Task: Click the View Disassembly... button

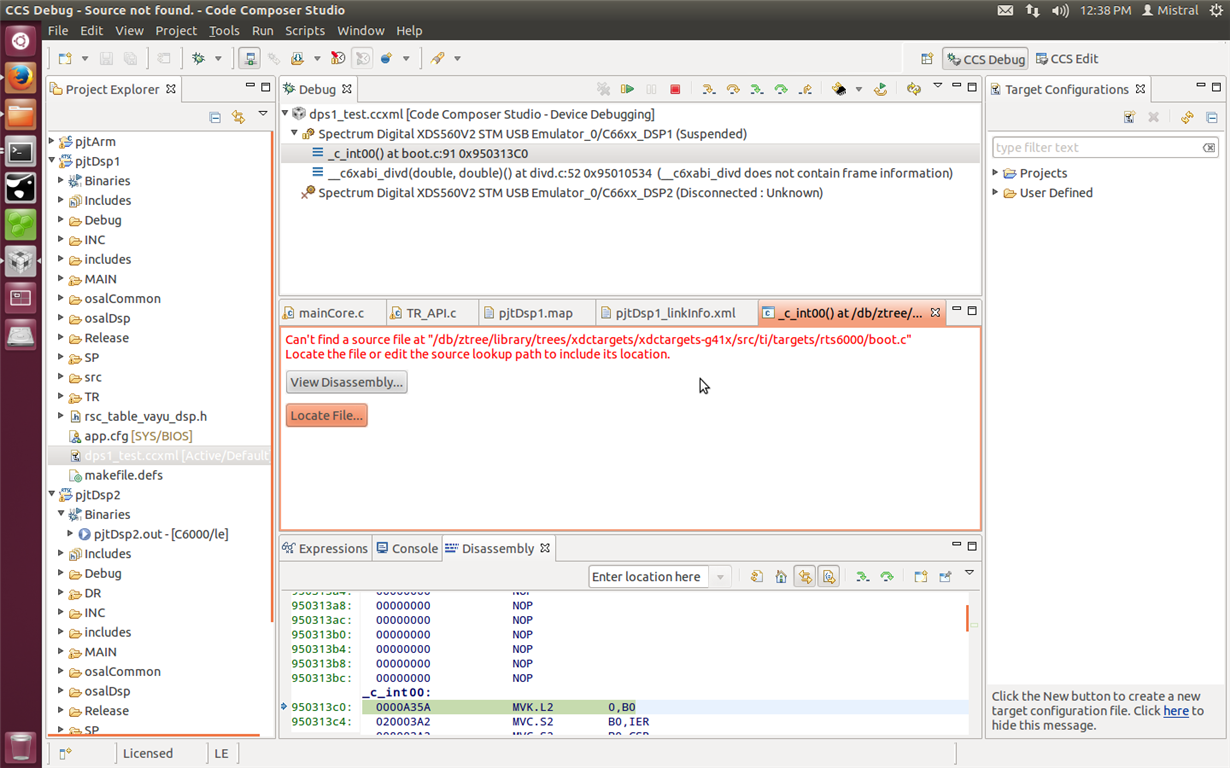Action: pyautogui.click(x=347, y=382)
